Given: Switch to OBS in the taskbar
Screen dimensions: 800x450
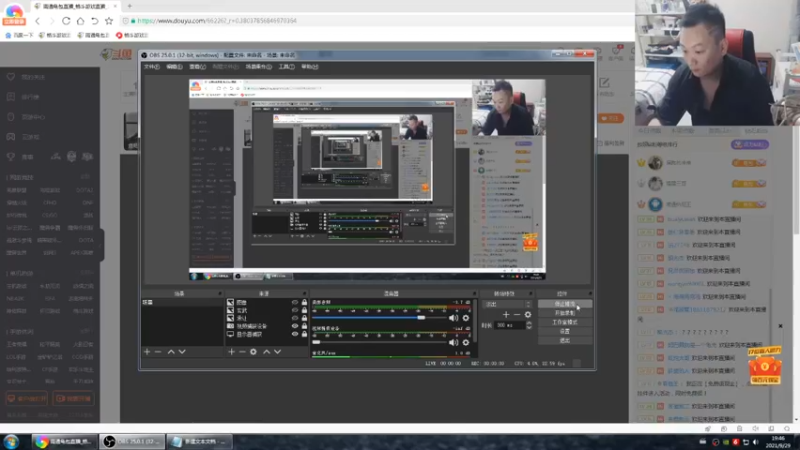Looking at the screenshot, I should coord(133,441).
